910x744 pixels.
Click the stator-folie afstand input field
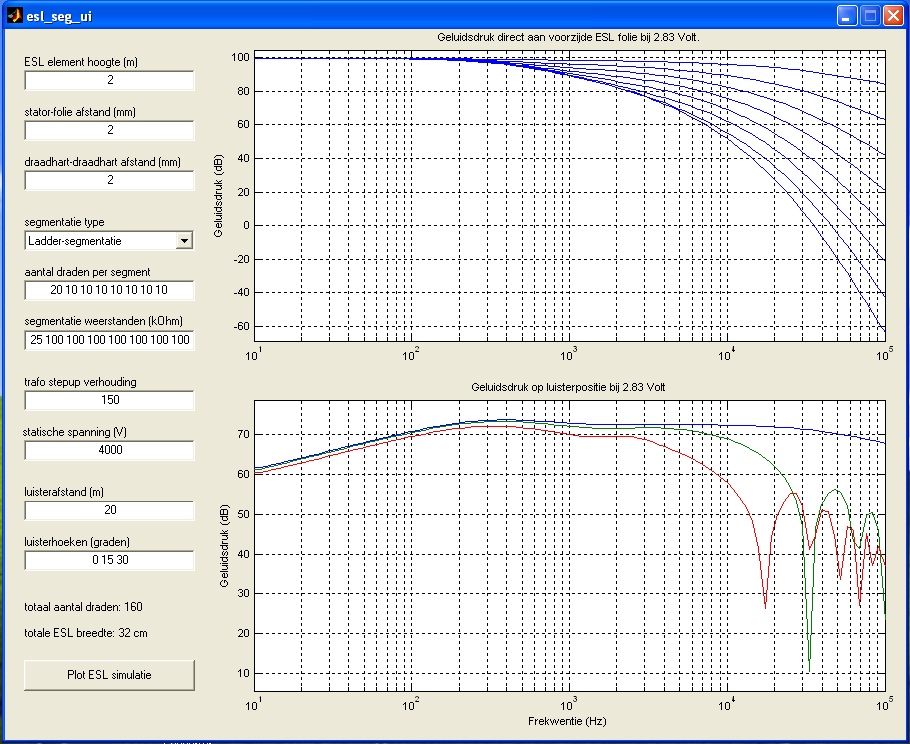109,130
